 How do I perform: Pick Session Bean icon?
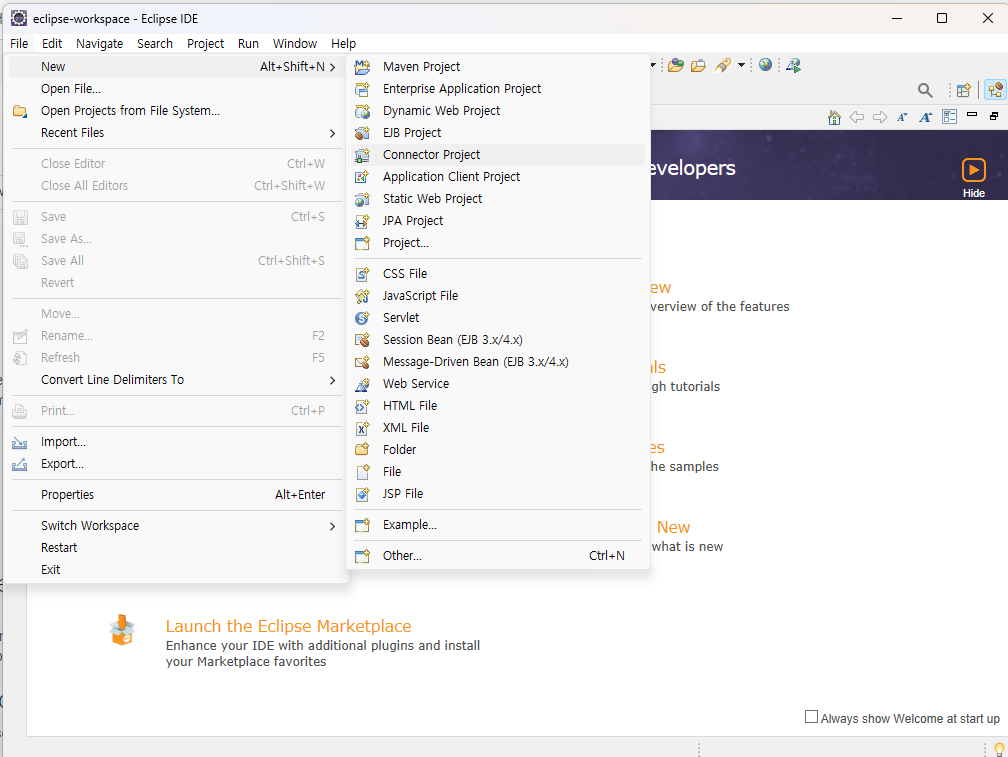pos(363,340)
